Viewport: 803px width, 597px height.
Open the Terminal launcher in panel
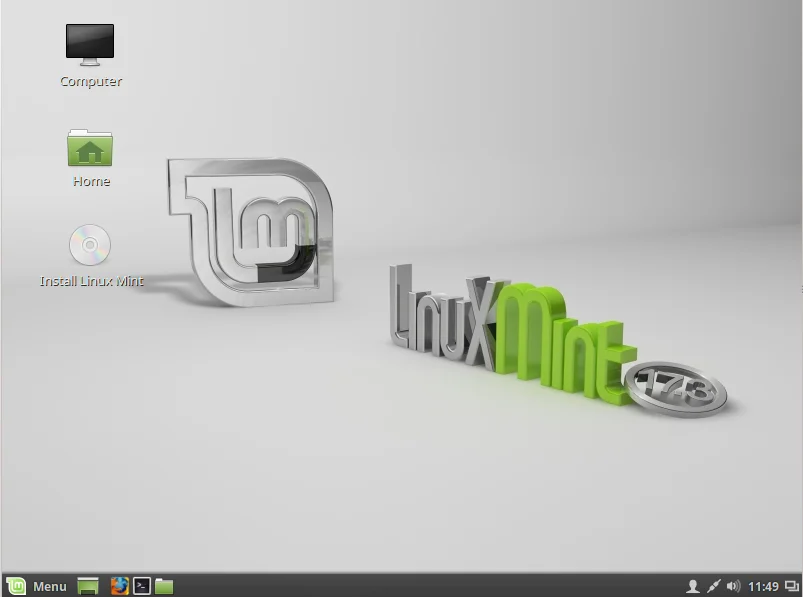142,586
